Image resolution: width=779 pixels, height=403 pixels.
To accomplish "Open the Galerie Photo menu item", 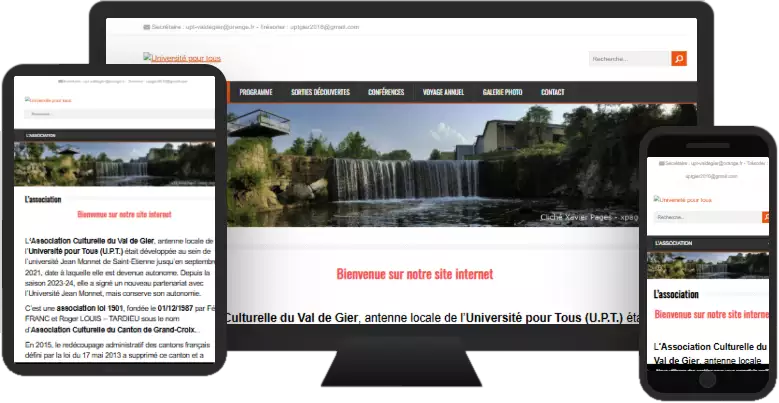I will pyautogui.click(x=502, y=92).
